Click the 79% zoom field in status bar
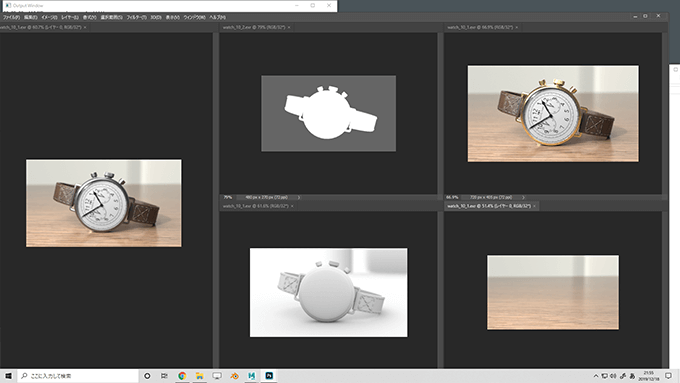 click(228, 197)
